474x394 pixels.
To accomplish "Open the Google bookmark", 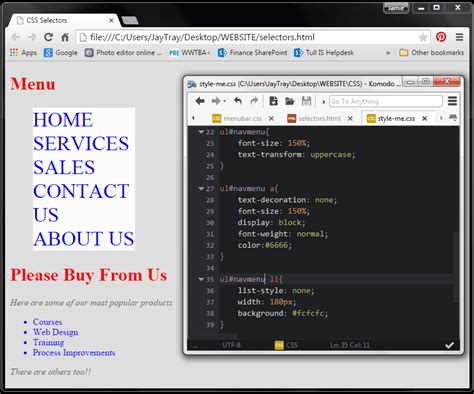I will (x=61, y=53).
